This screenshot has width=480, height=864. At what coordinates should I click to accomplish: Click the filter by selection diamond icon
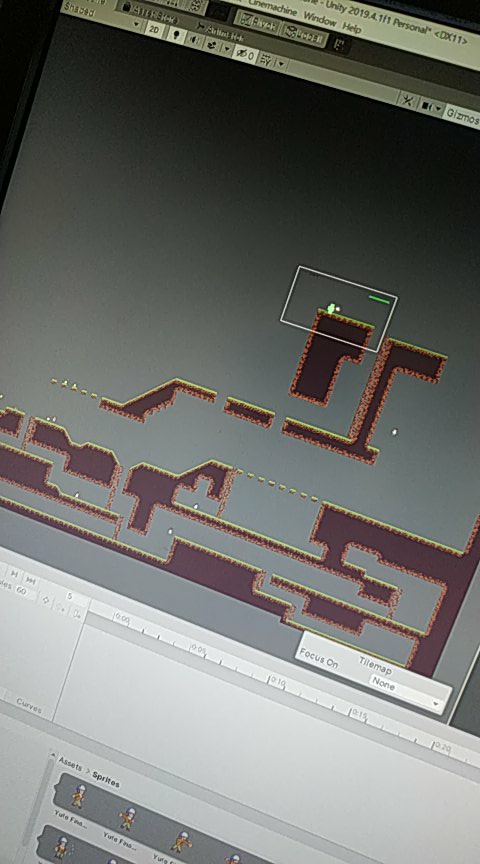45,600
